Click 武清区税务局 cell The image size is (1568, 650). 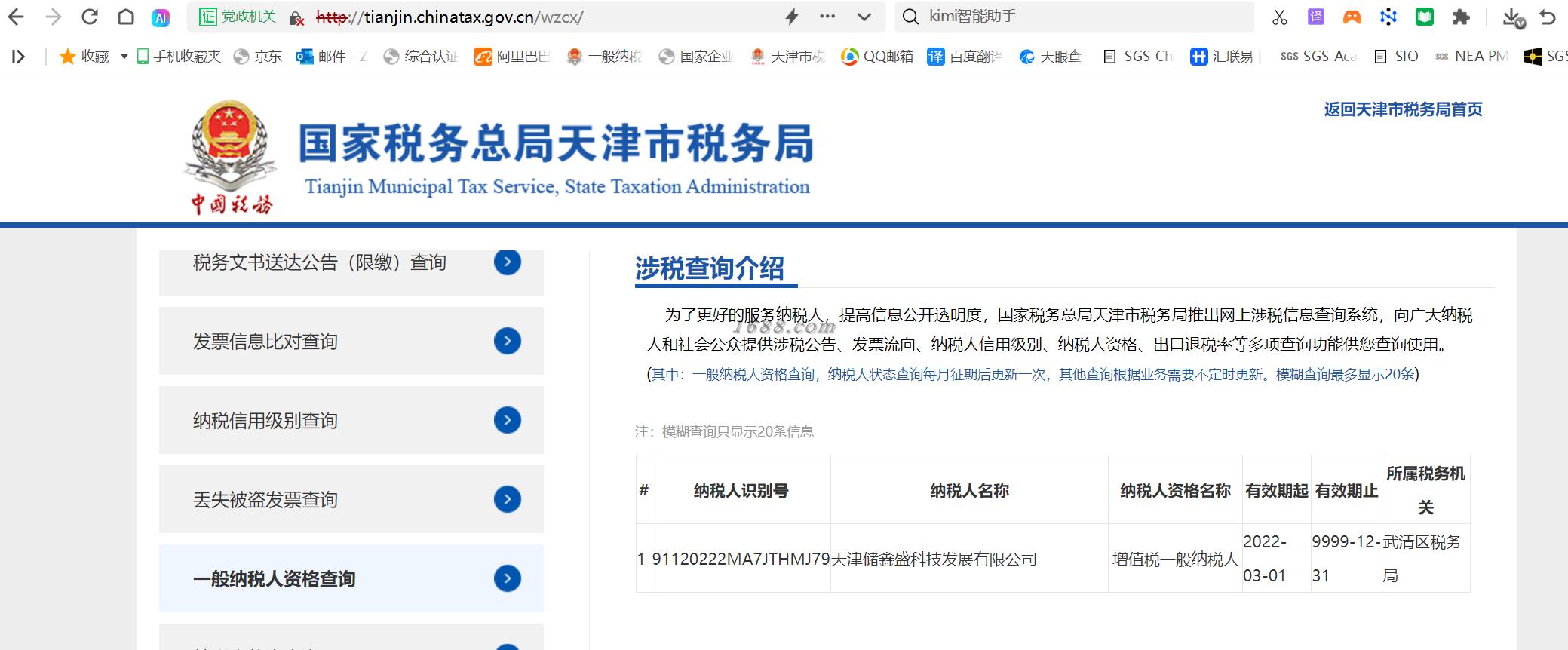click(1425, 559)
